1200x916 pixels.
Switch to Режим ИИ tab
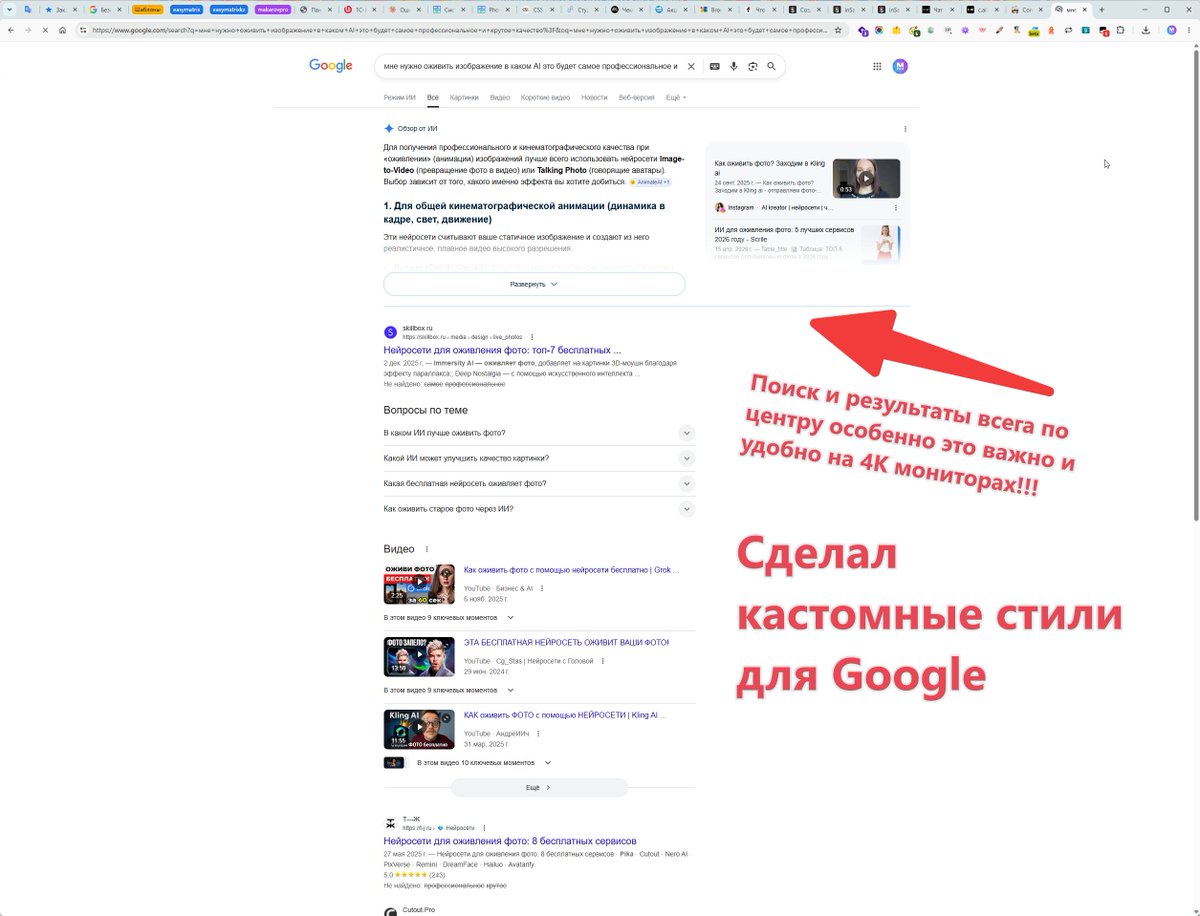(x=399, y=97)
